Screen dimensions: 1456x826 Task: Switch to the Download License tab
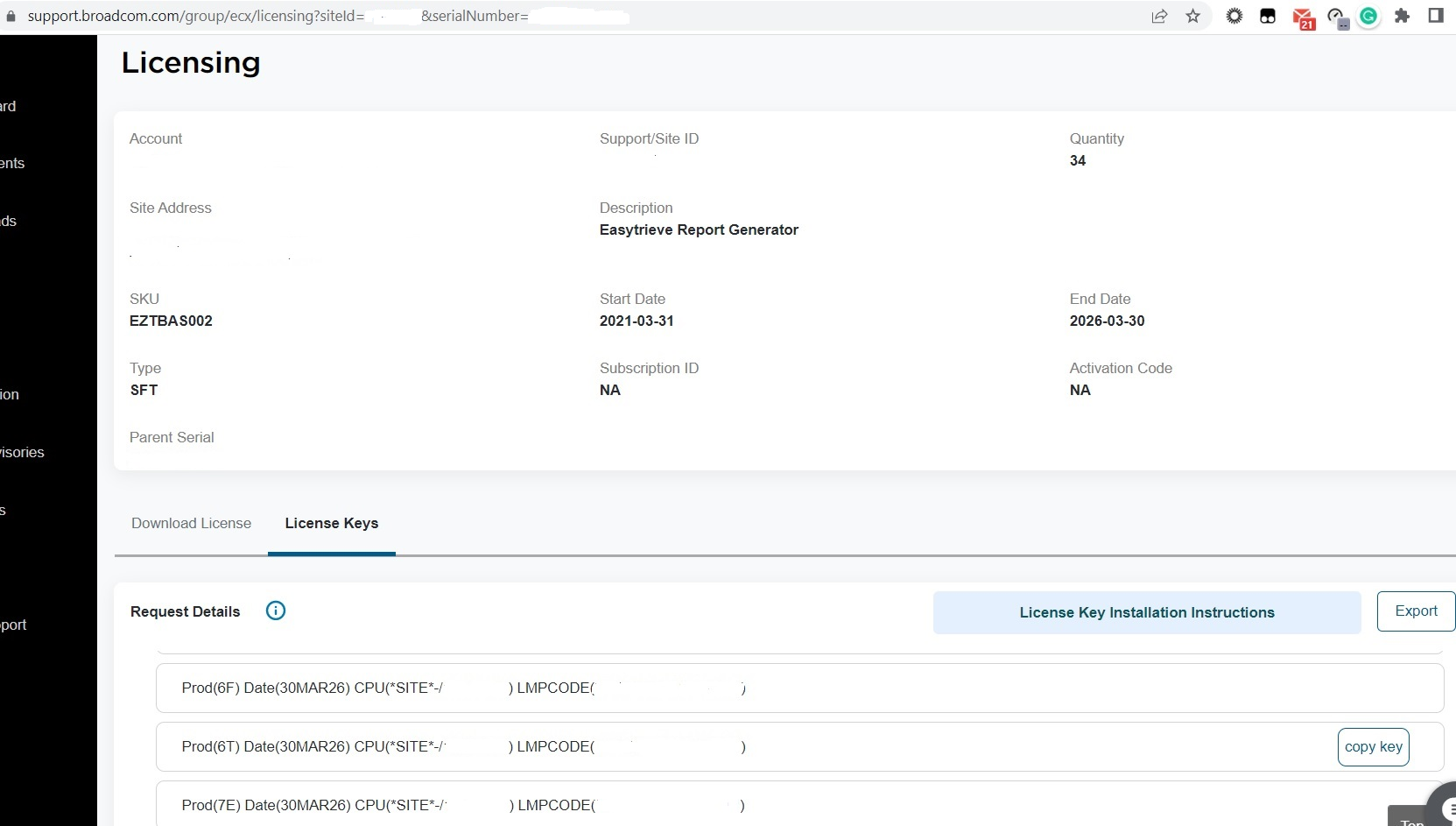click(x=191, y=523)
